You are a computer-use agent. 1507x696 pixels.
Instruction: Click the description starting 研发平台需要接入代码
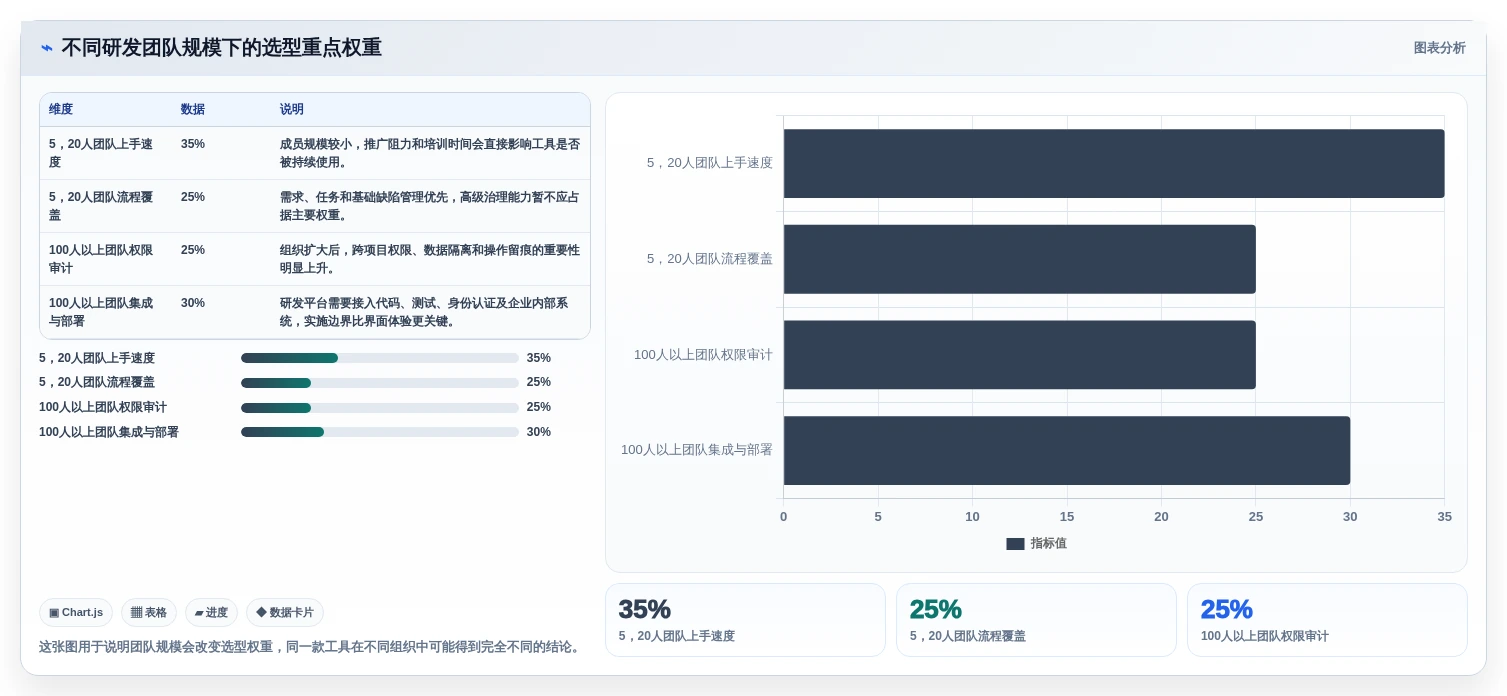click(x=425, y=312)
